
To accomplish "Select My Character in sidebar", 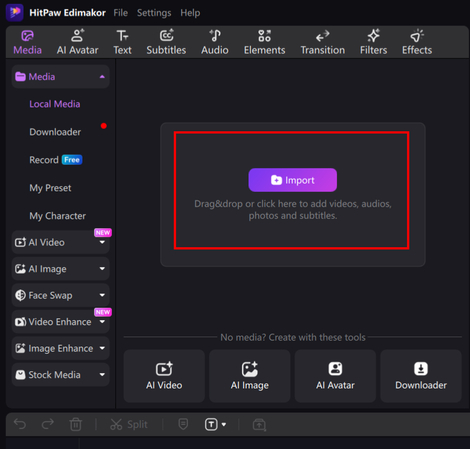I will pyautogui.click(x=57, y=216).
